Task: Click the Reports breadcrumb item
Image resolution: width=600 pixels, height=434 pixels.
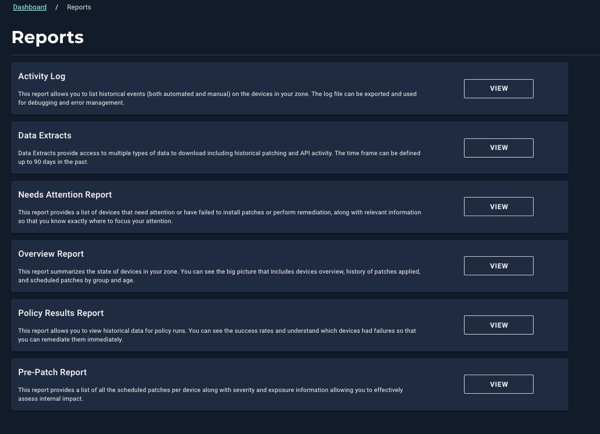Action: tap(79, 7)
